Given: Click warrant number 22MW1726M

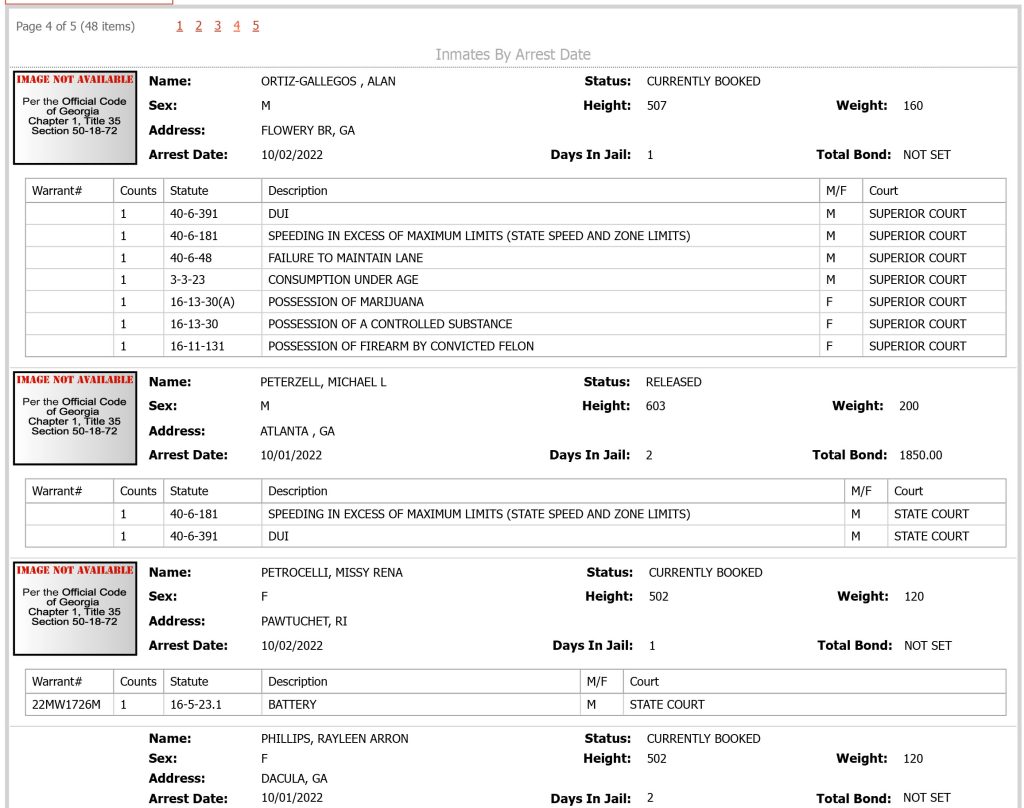Looking at the screenshot, I should [x=66, y=705].
